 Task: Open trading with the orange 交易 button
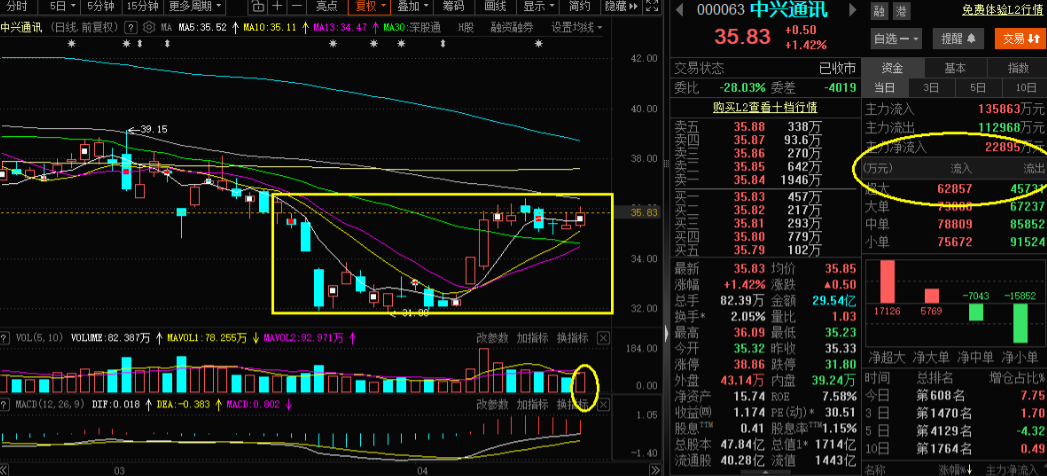click(1018, 39)
